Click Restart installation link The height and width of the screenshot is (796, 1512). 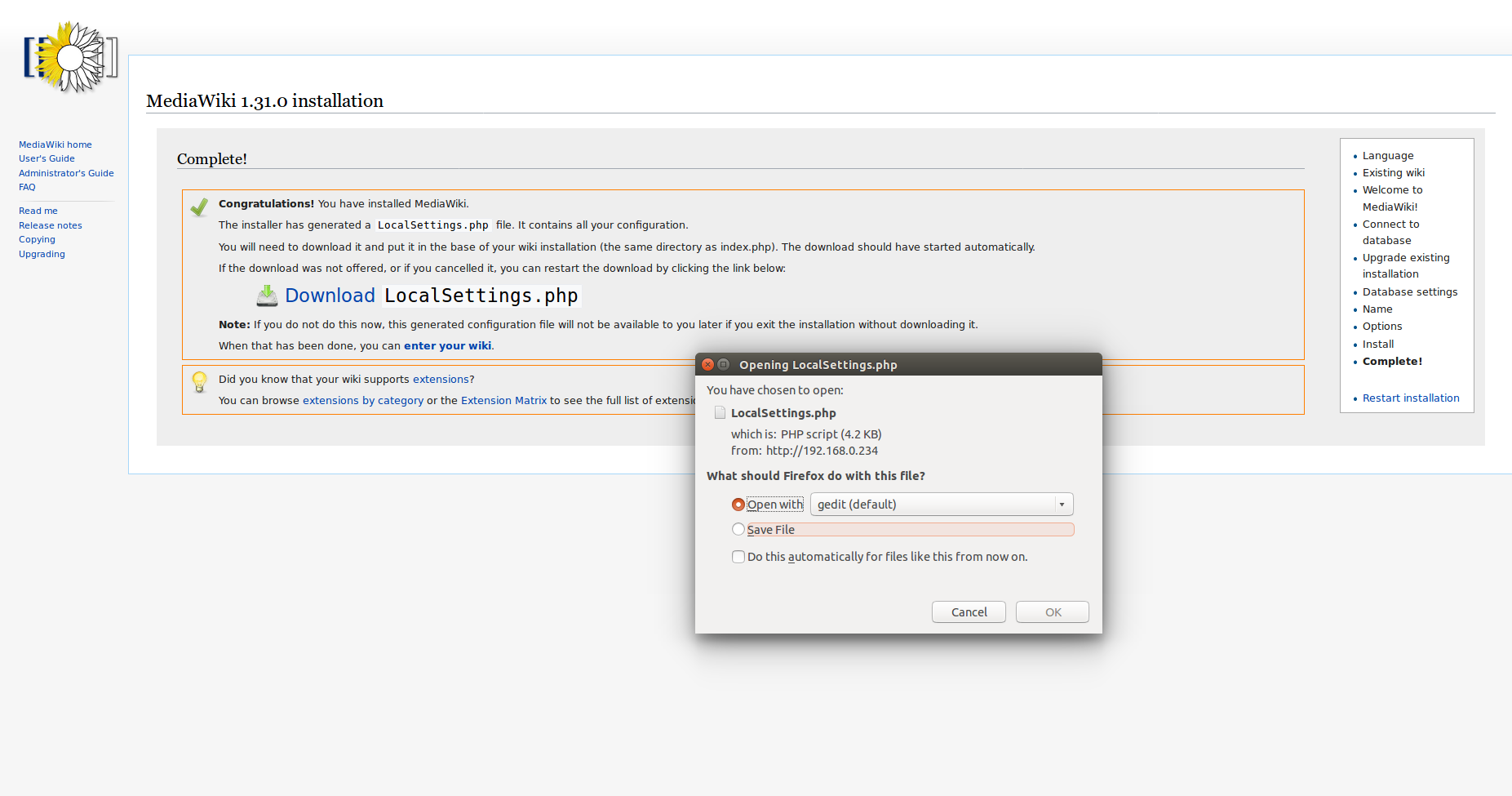click(x=1411, y=398)
